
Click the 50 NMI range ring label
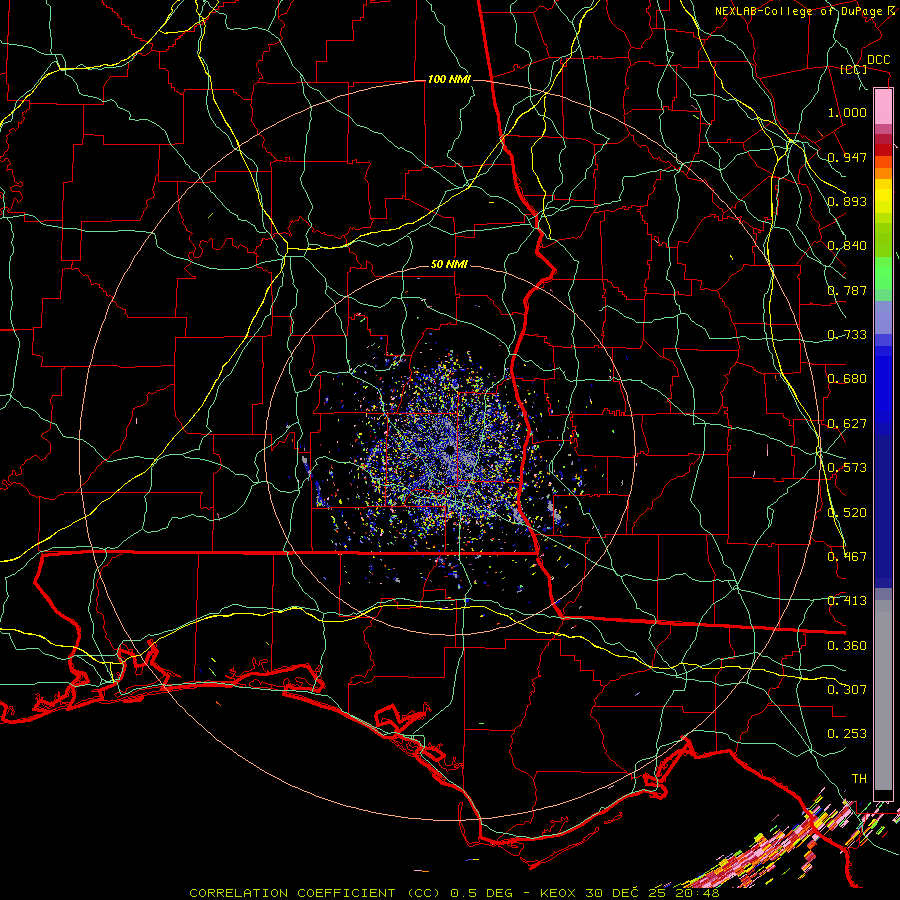pyautogui.click(x=449, y=264)
